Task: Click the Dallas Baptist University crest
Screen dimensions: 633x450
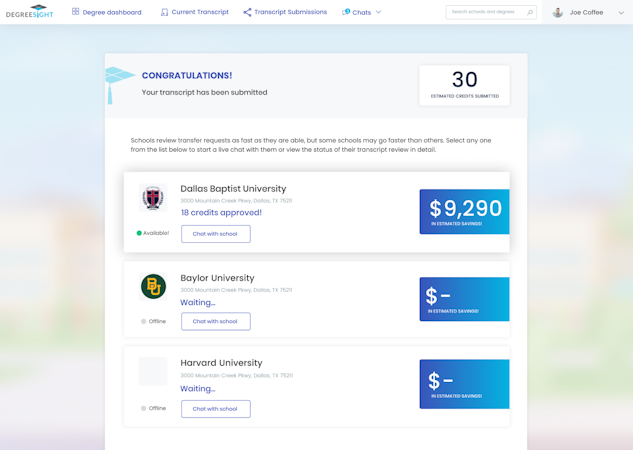Action: pyautogui.click(x=153, y=198)
